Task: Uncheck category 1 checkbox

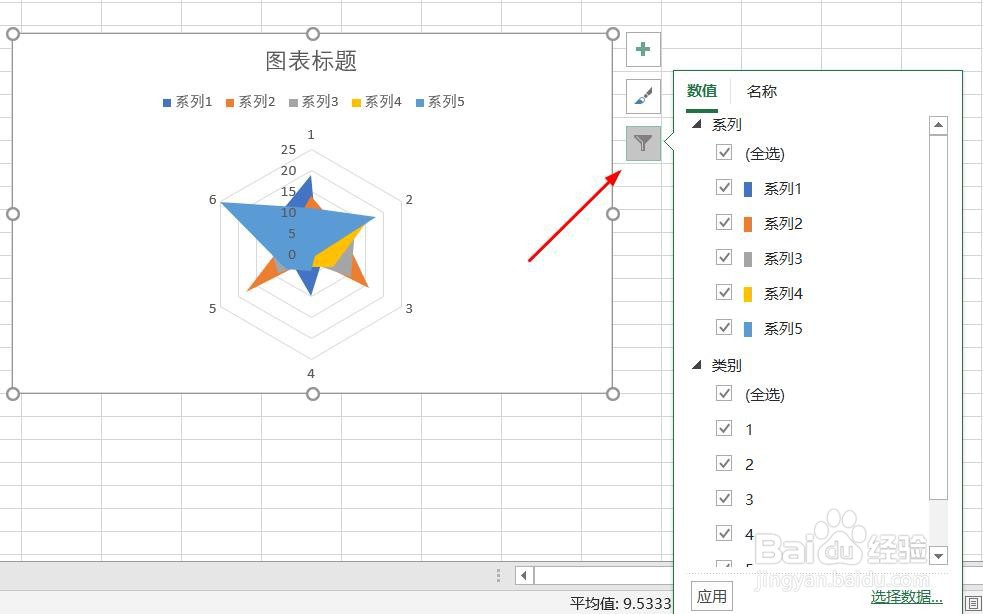Action: click(x=724, y=428)
